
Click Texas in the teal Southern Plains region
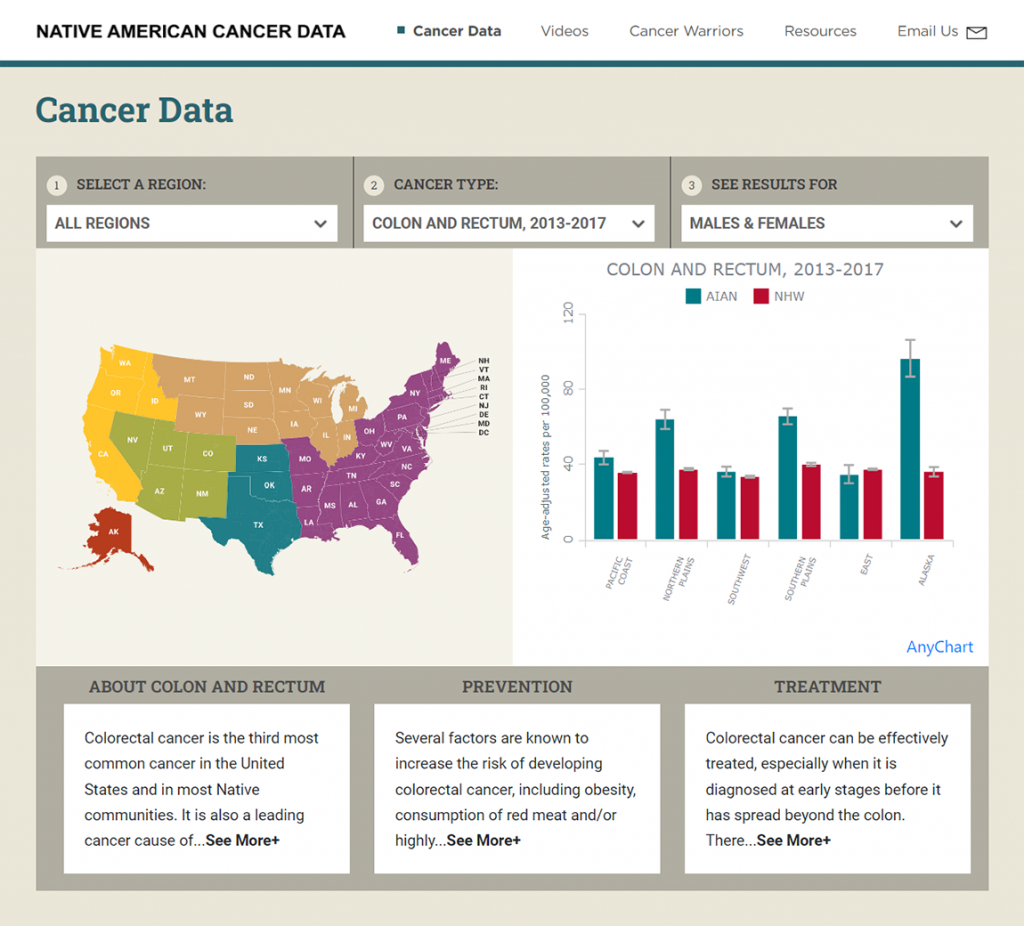tap(258, 525)
